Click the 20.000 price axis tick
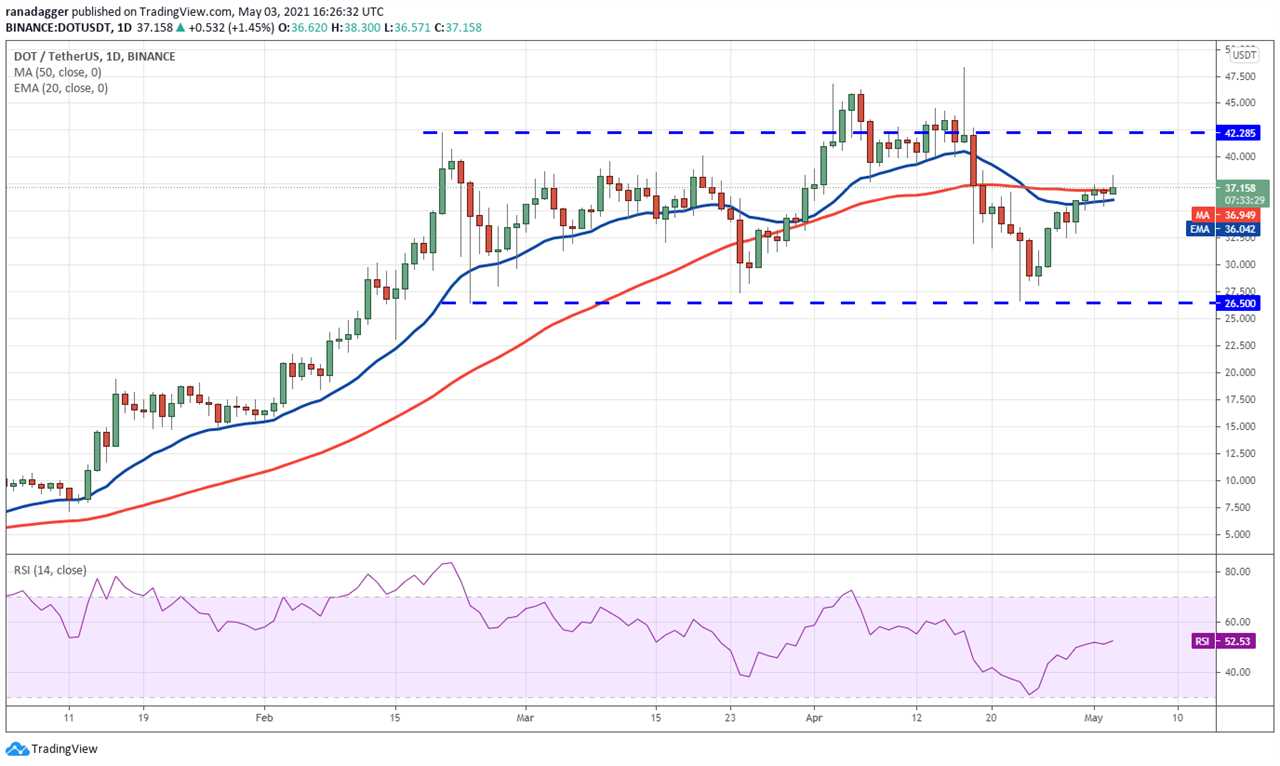The width and height of the screenshot is (1280, 766). pyautogui.click(x=1241, y=373)
